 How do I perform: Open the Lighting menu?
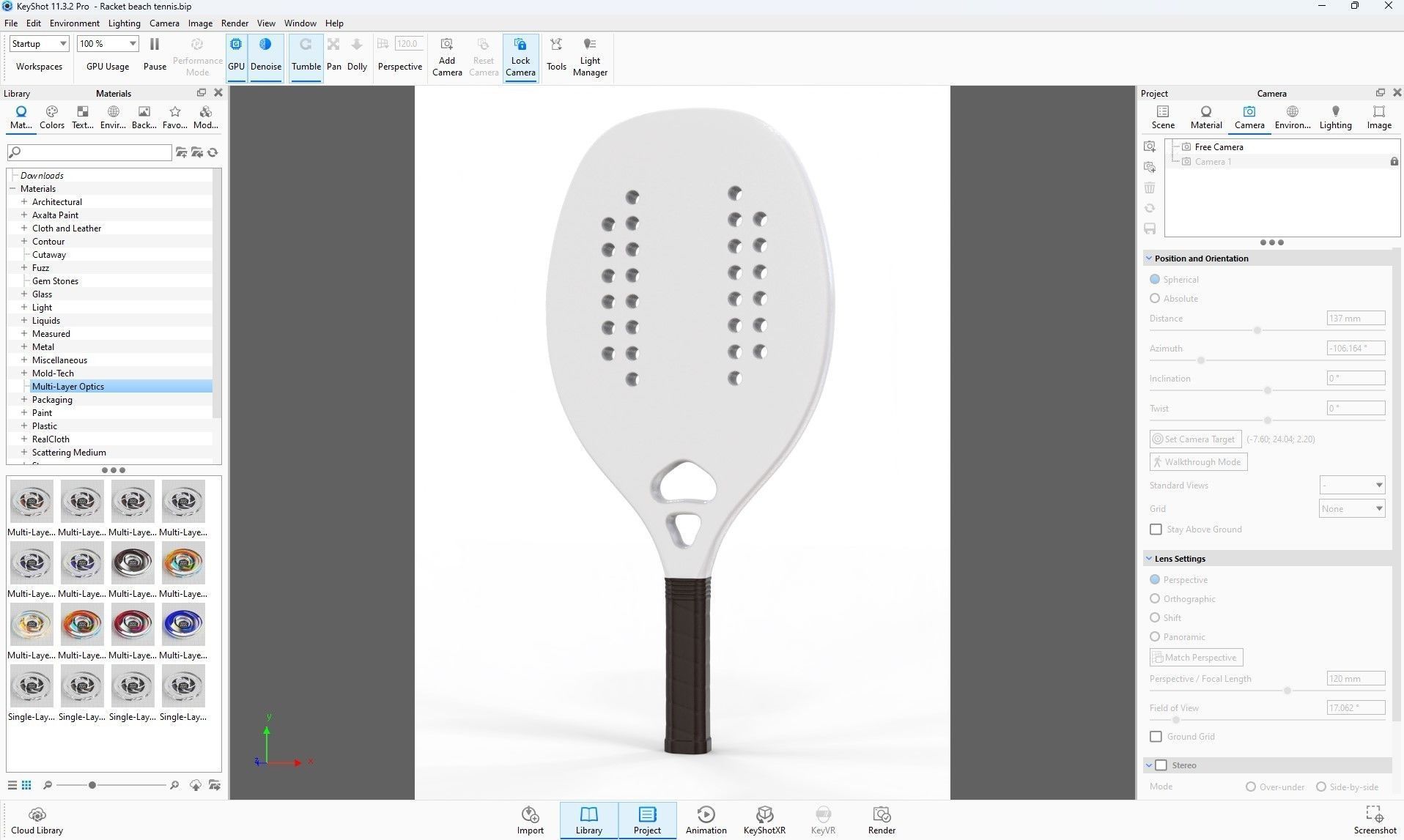(x=124, y=23)
